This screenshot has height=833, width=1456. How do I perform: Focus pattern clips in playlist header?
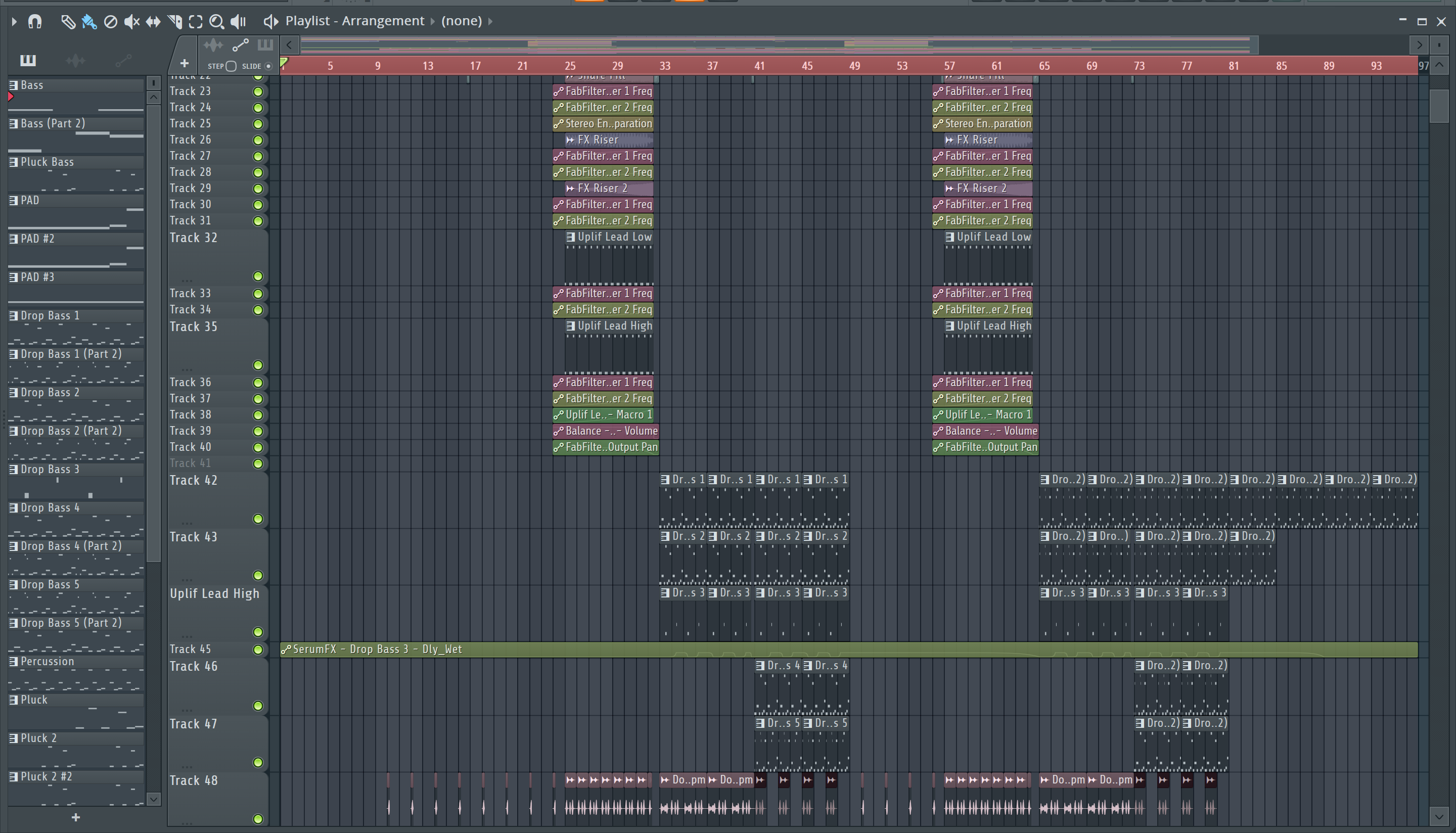265,44
